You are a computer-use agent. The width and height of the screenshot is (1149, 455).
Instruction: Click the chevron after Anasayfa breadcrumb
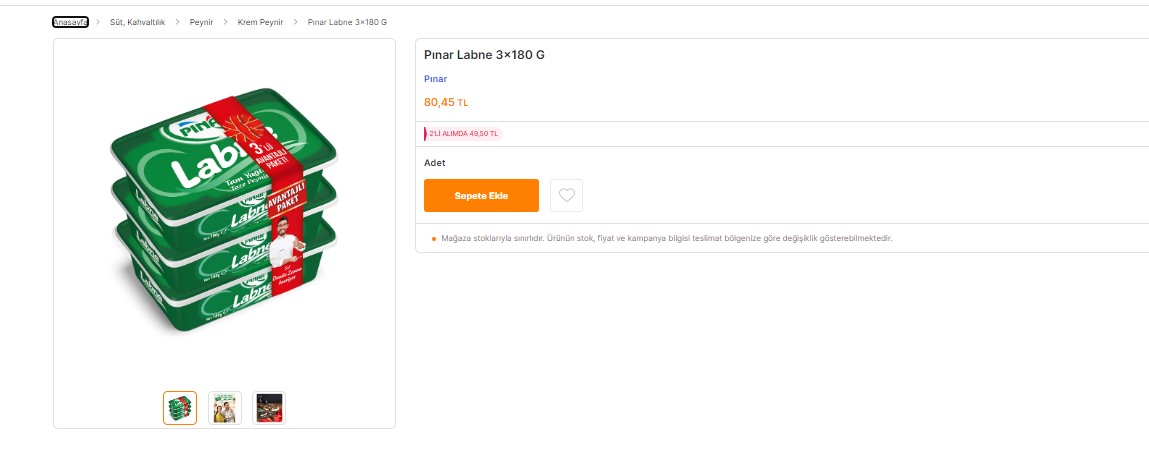pos(98,22)
